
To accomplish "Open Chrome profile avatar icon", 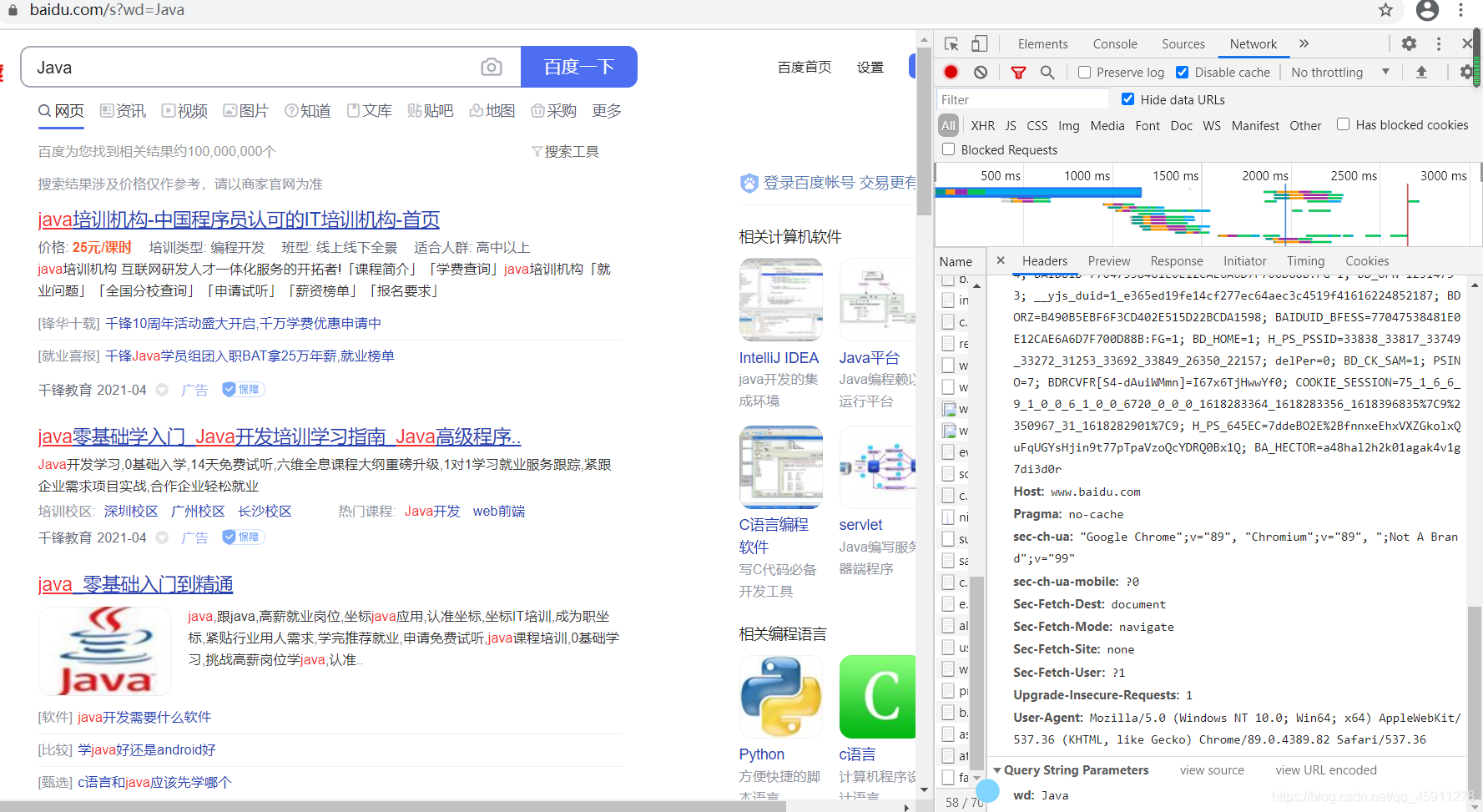I will [1428, 10].
